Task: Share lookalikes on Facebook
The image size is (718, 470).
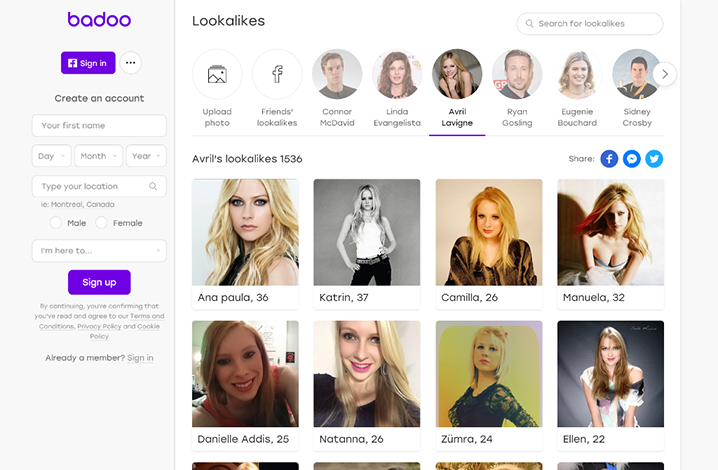Action: point(609,158)
